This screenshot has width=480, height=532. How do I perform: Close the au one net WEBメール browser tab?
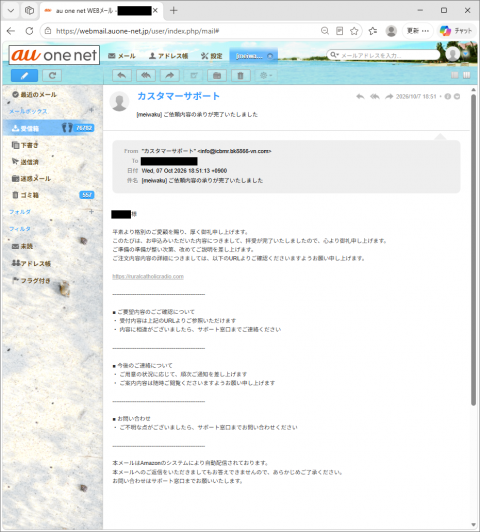[x=155, y=11]
